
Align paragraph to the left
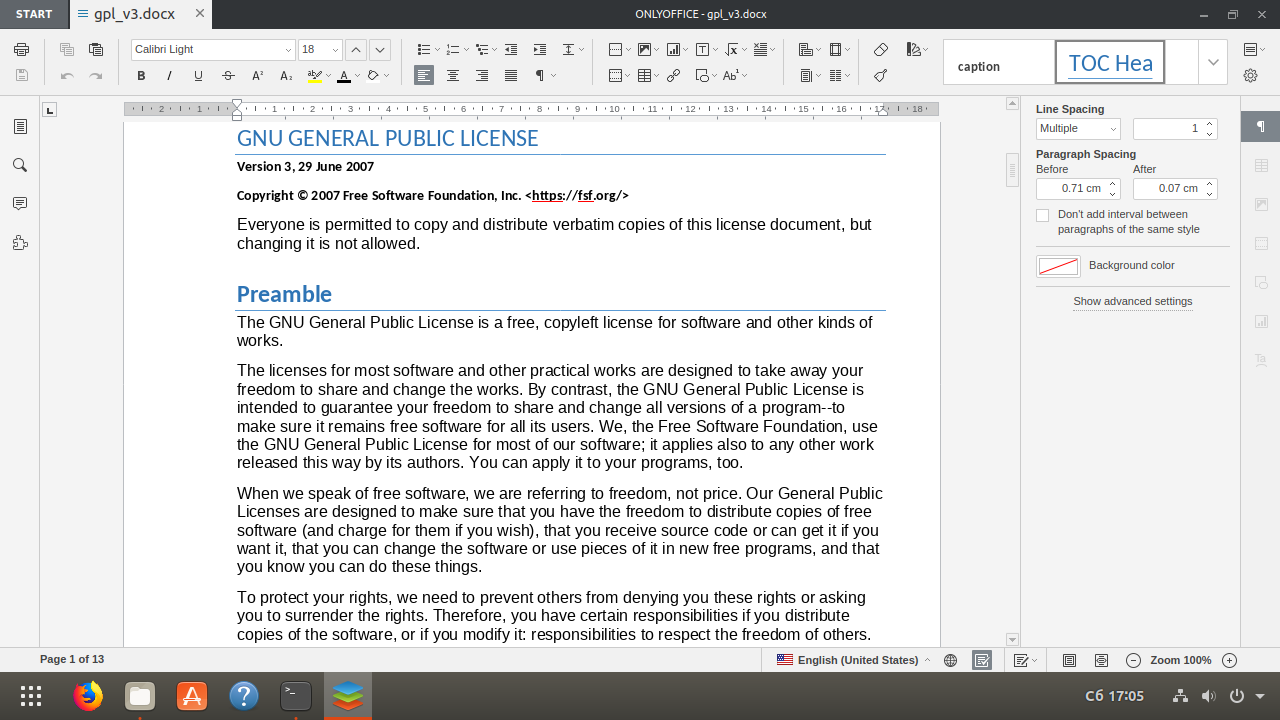[x=424, y=76]
